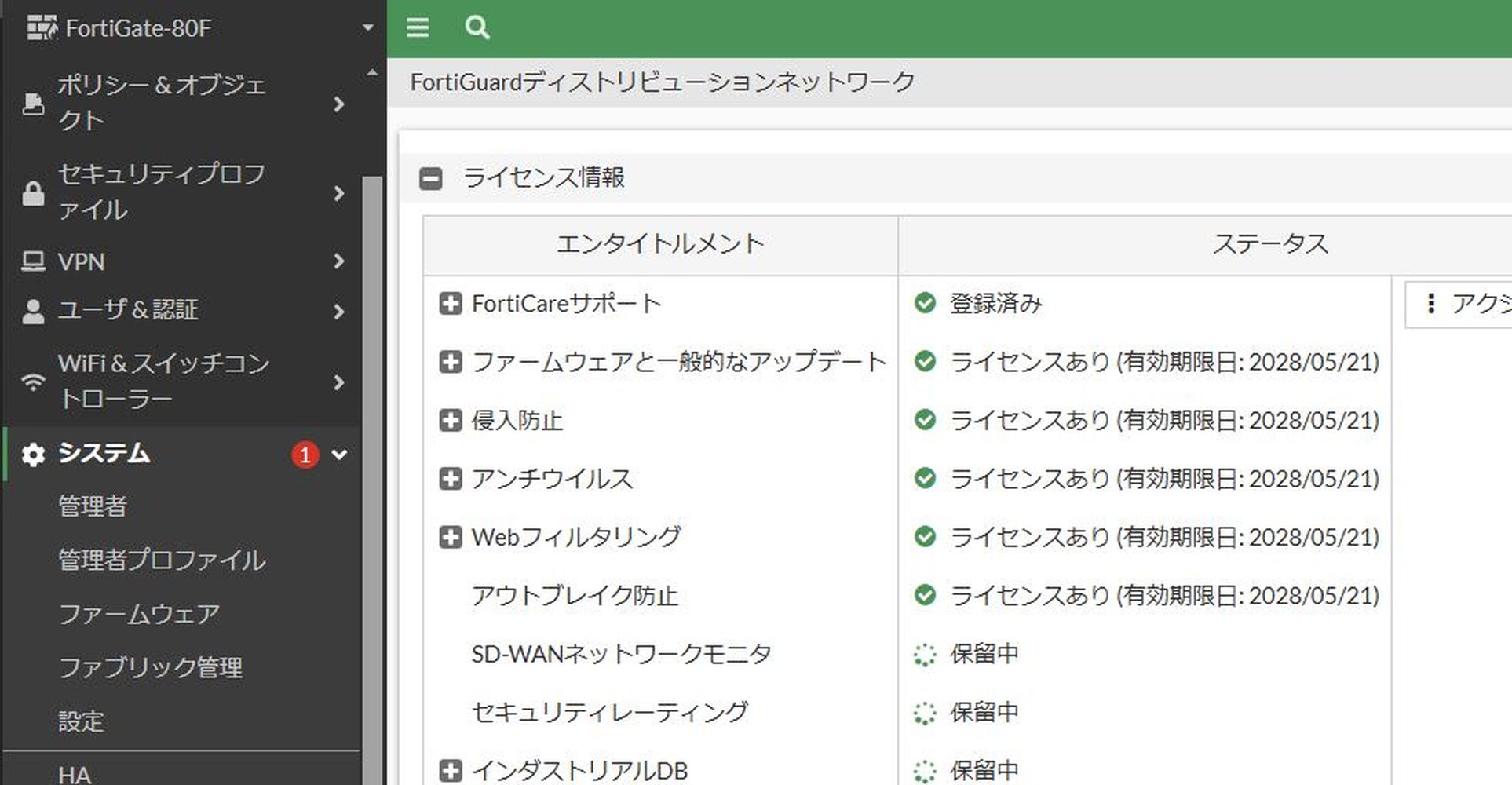Expand ファームウェアと一般的なアップデート row
Viewport: 1512px width, 785px height.
tap(451, 362)
